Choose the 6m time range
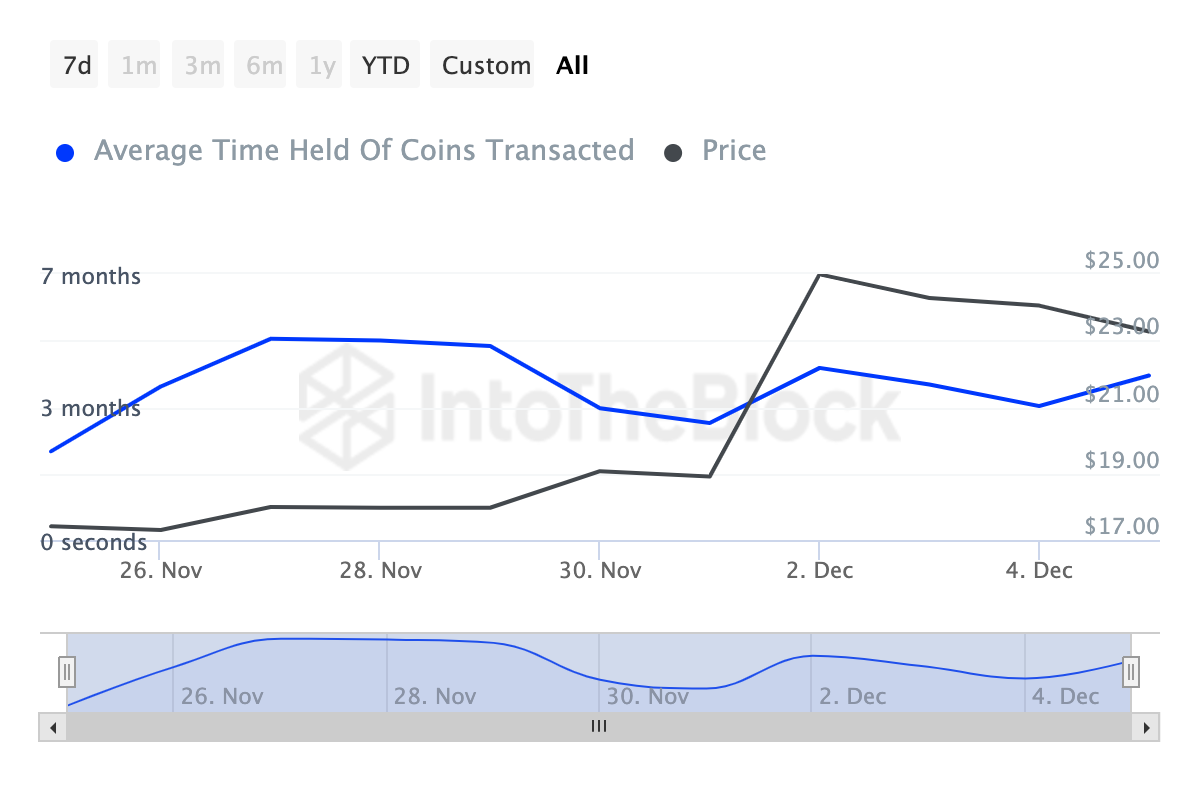 pyautogui.click(x=259, y=64)
